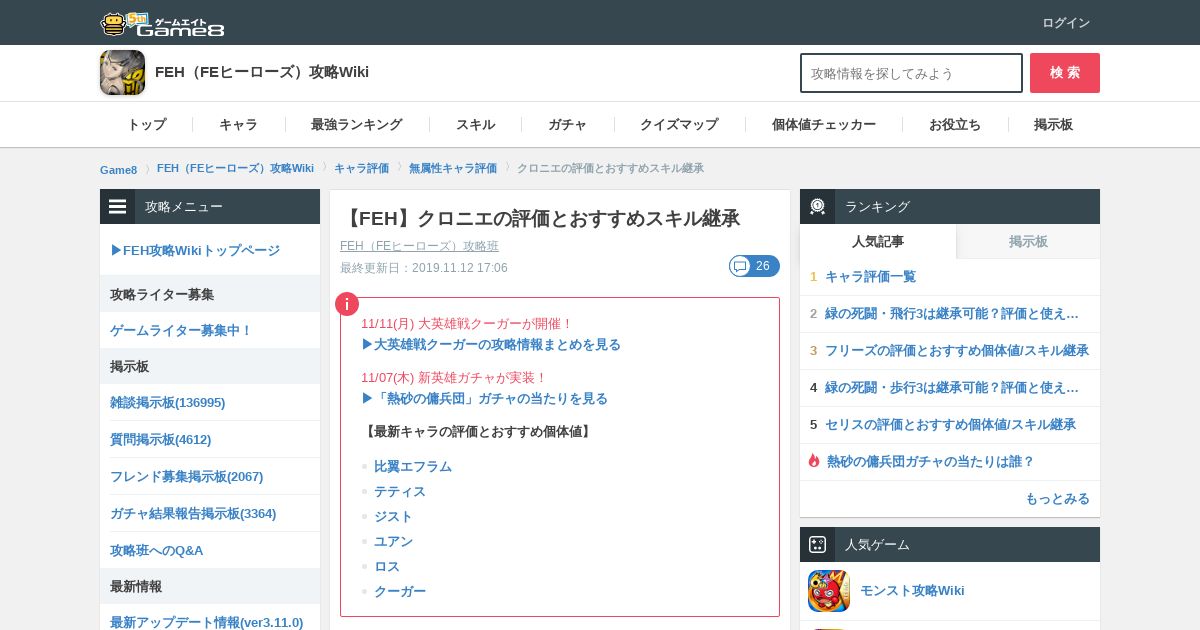Viewport: 1200px width, 630px height.
Task: Open the 掲示板 navigation item
Action: pos(1054,125)
